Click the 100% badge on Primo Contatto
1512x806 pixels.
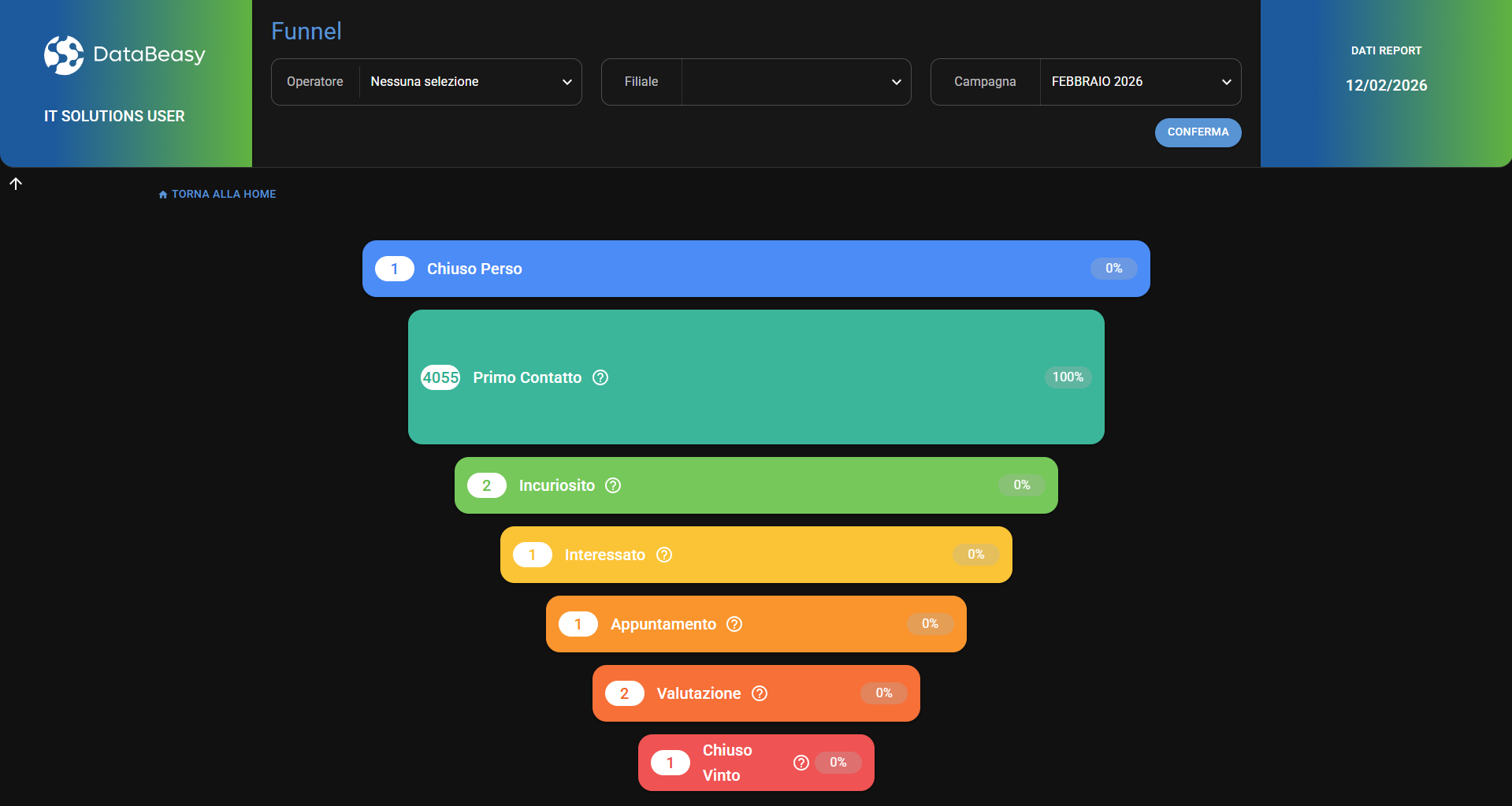click(x=1067, y=377)
